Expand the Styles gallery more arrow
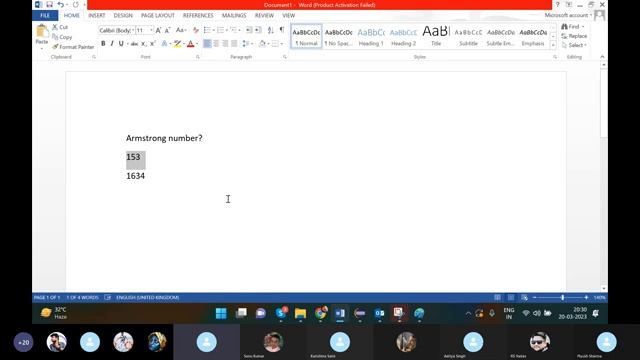This screenshot has height=360, width=640. point(553,45)
